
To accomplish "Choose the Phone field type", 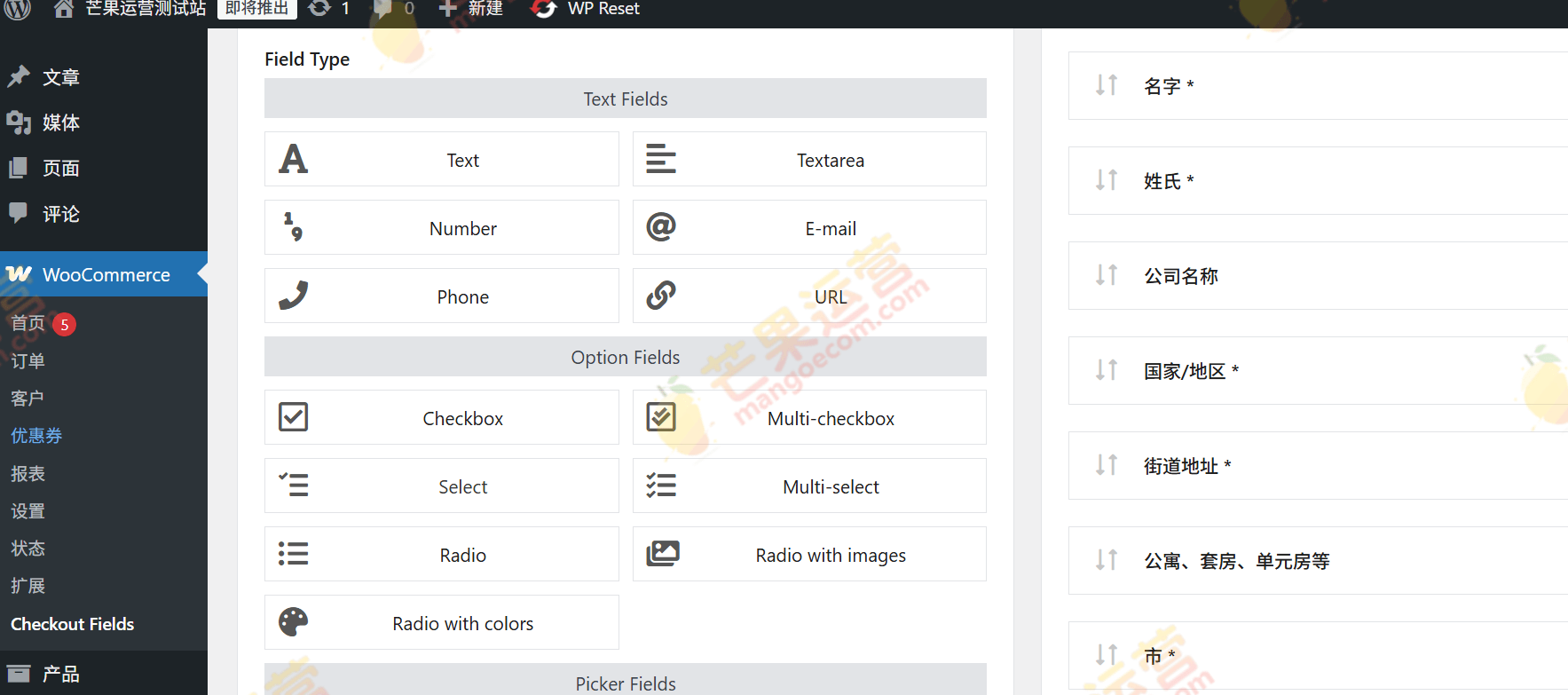I will point(442,296).
